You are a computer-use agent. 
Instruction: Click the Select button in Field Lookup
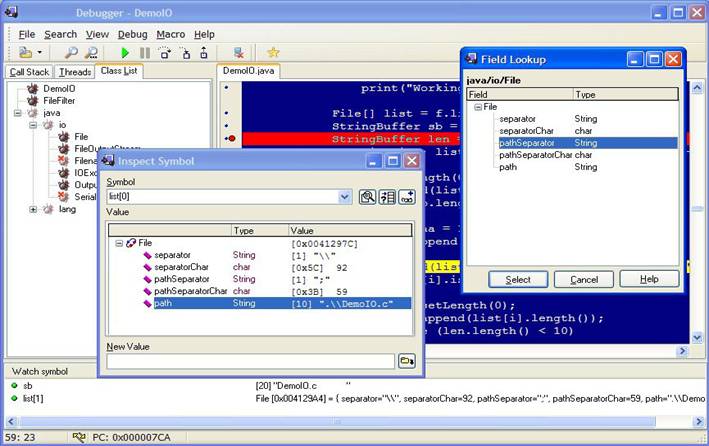click(518, 280)
